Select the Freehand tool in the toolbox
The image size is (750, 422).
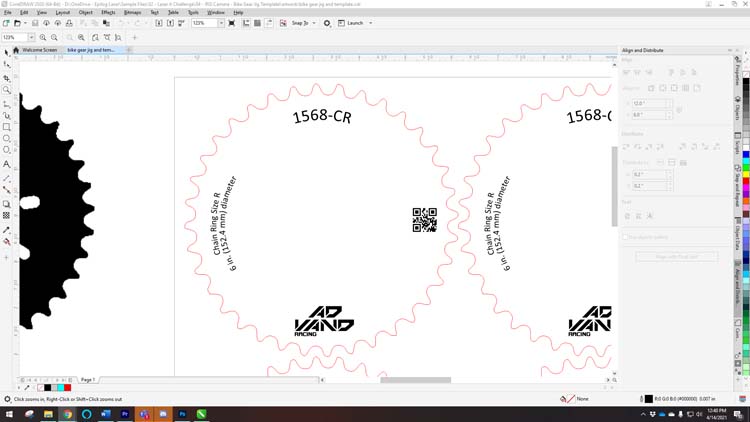coord(6,103)
